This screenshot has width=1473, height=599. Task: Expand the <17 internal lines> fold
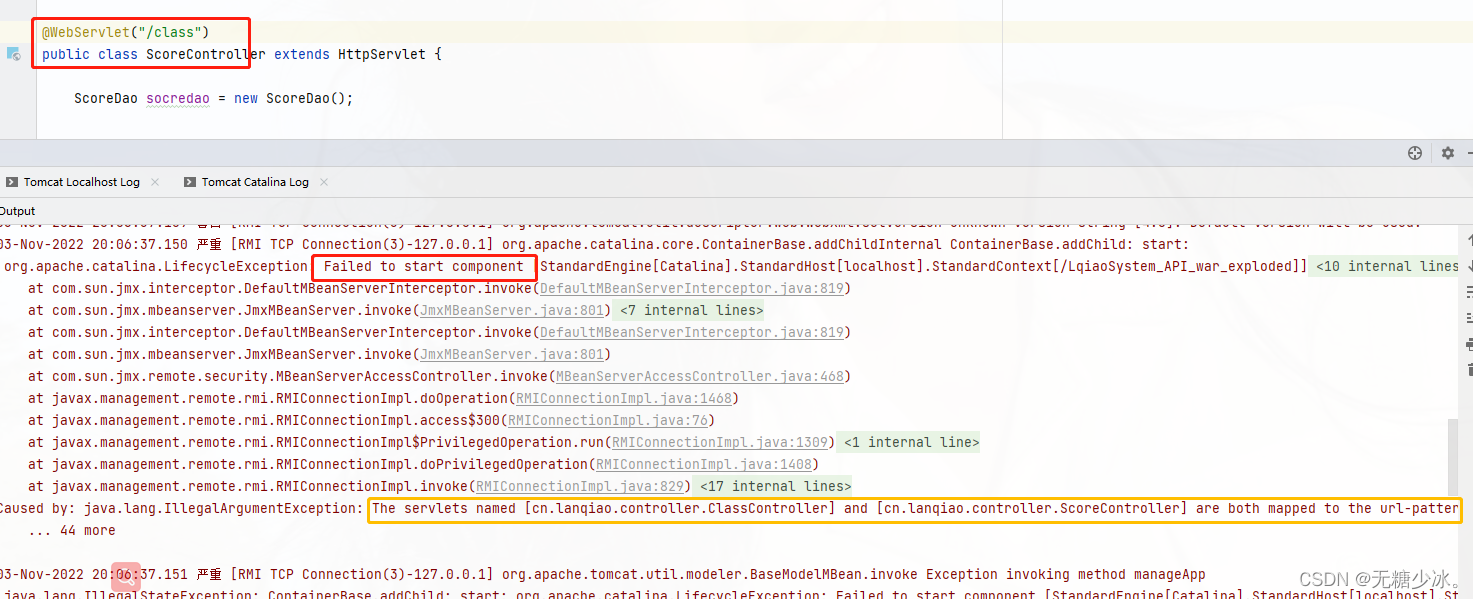pyautogui.click(x=775, y=486)
